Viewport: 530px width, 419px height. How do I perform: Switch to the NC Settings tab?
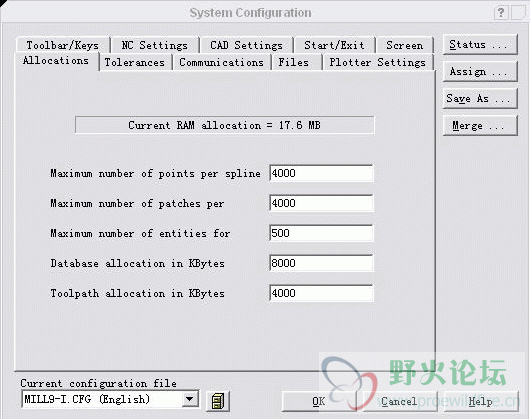click(155, 45)
